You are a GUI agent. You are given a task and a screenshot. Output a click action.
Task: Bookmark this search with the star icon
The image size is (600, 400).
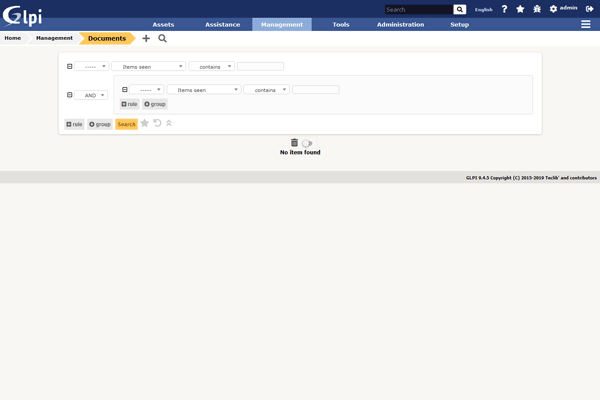pyautogui.click(x=145, y=123)
